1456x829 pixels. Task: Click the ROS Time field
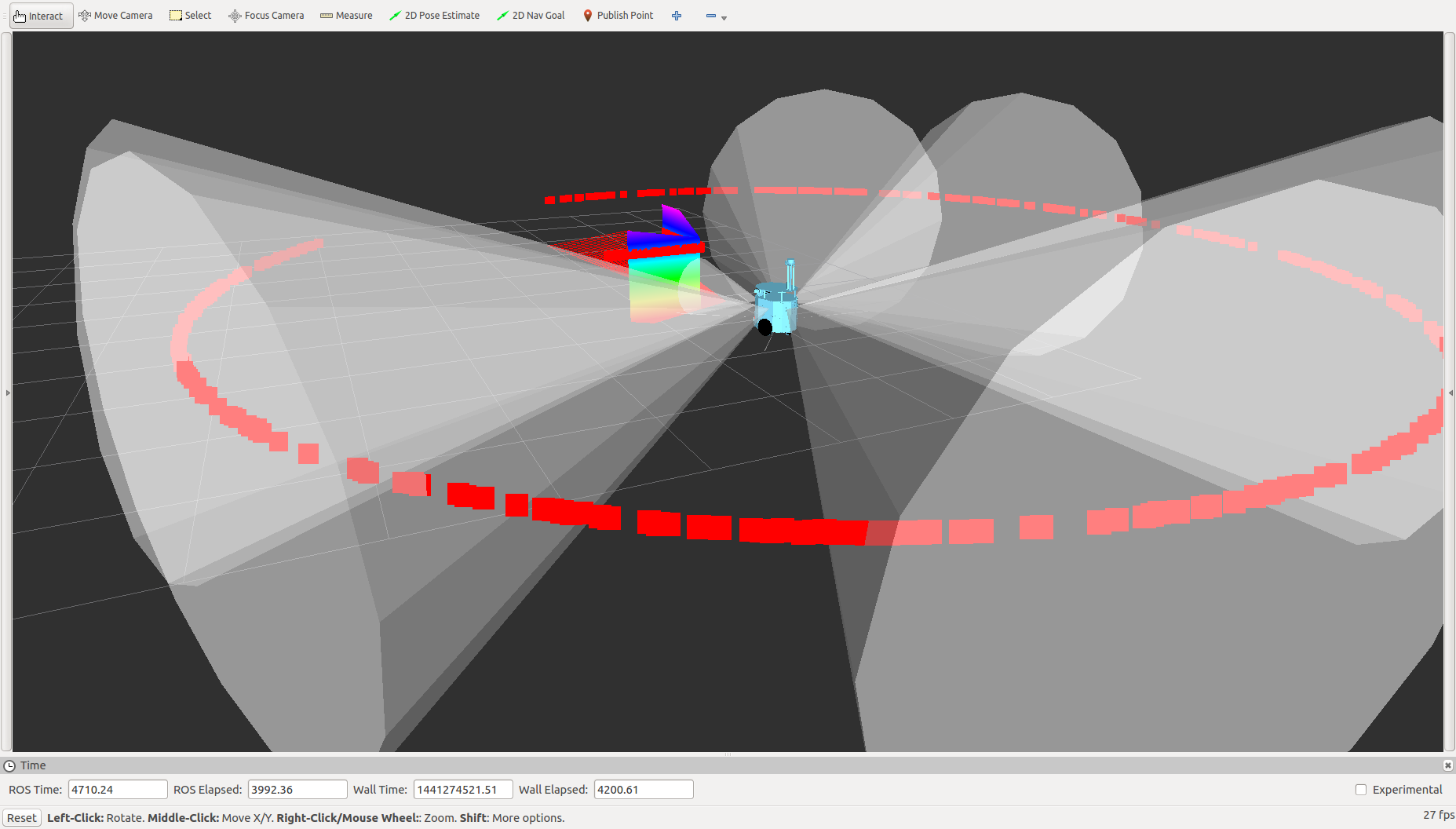(118, 790)
